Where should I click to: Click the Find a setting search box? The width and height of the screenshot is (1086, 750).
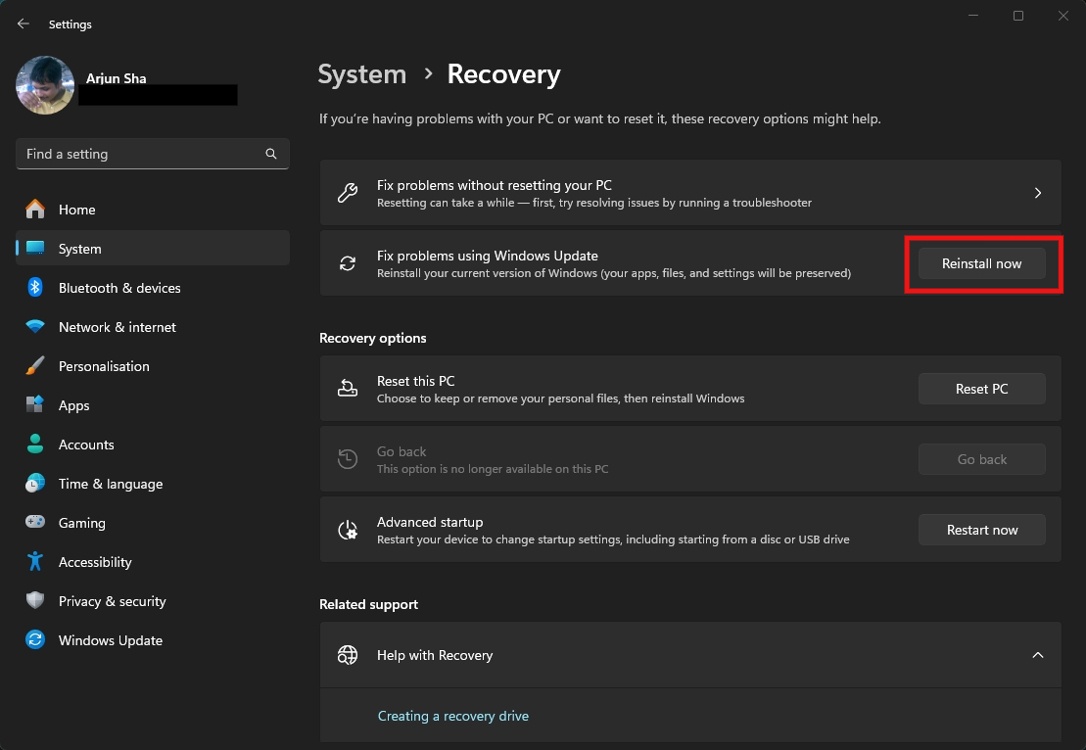click(x=152, y=153)
